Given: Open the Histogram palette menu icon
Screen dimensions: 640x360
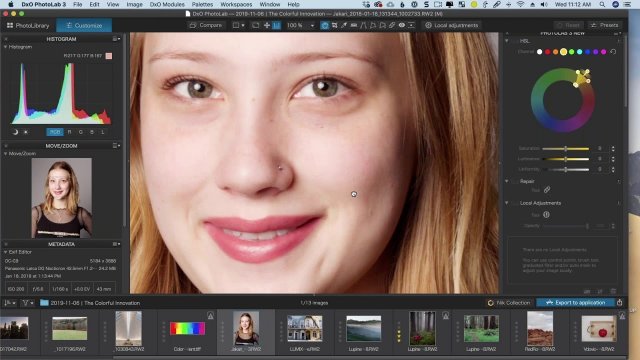Looking at the screenshot, I should tap(116, 39).
